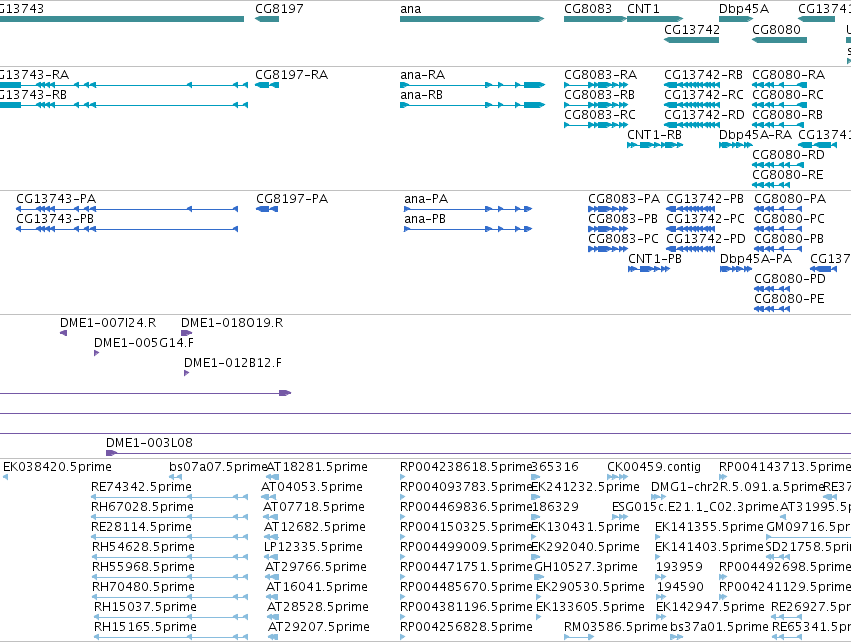Select EST RH54628.5prime

[170, 557]
